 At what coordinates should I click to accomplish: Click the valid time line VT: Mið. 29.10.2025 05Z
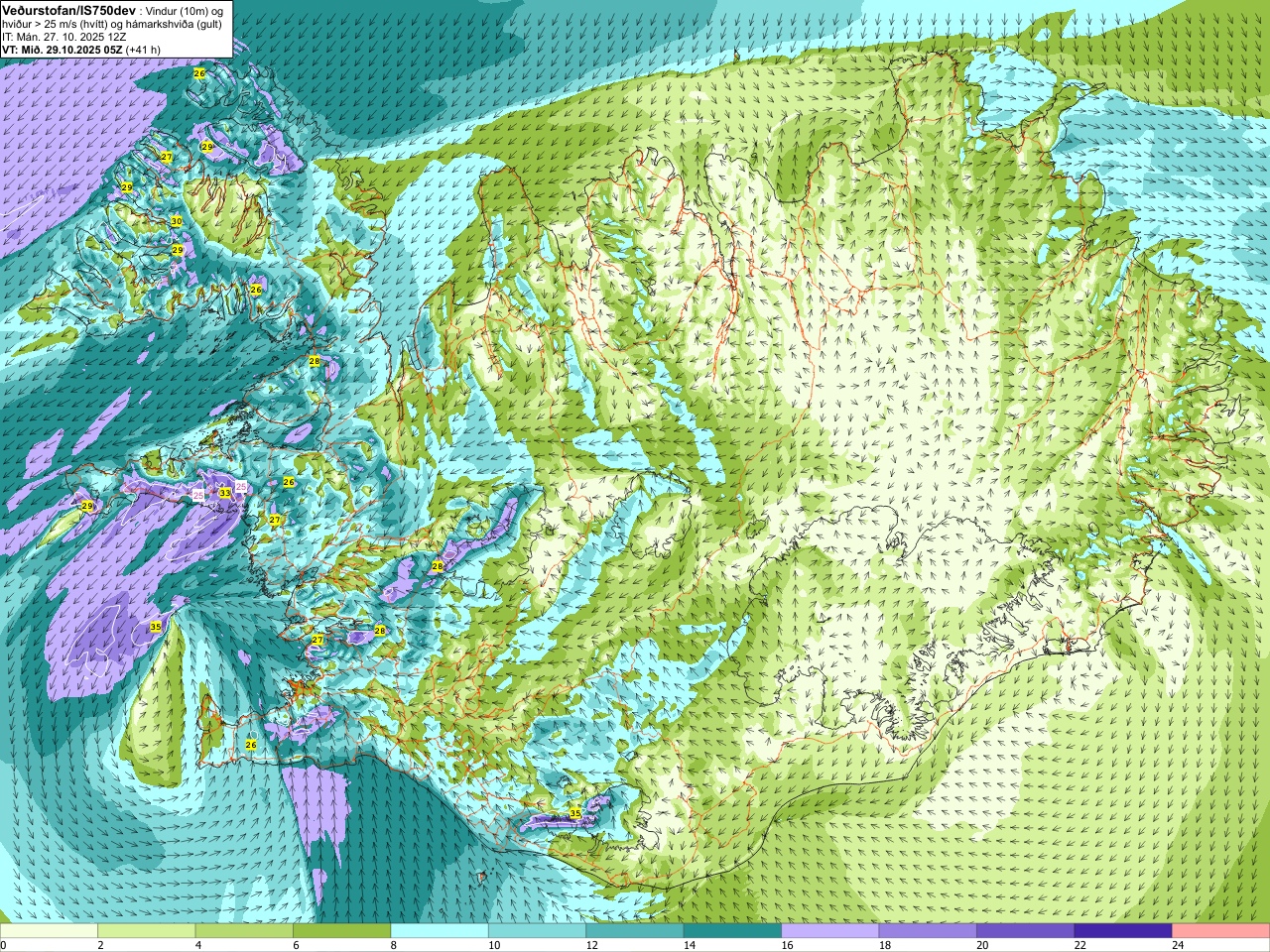pyautogui.click(x=63, y=49)
